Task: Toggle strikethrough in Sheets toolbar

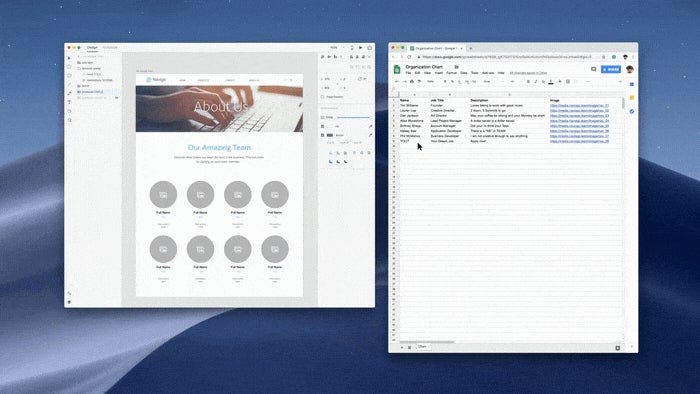Action: (x=543, y=82)
